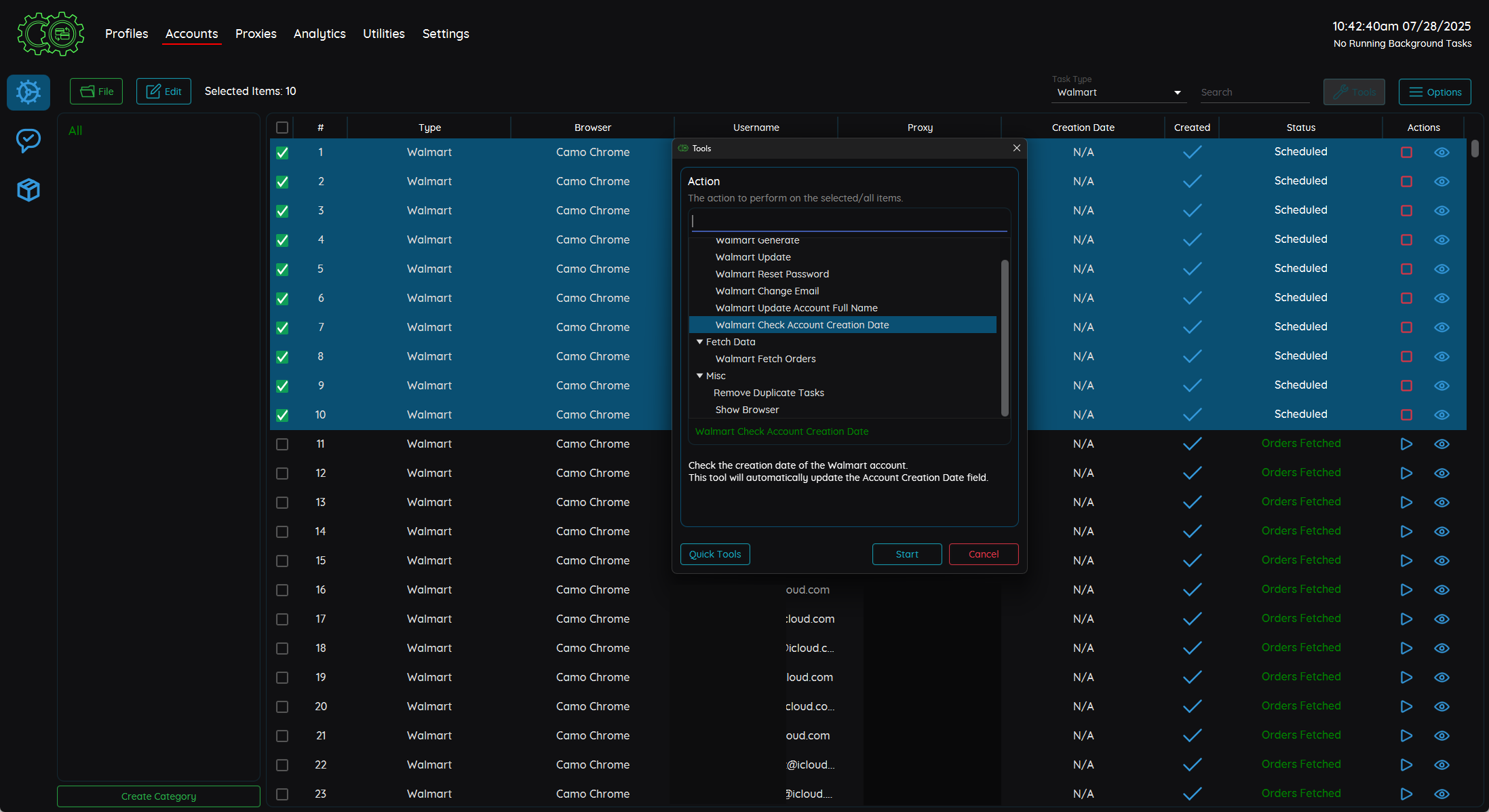Focus the action filter input field
1489x812 pixels.
(x=849, y=221)
